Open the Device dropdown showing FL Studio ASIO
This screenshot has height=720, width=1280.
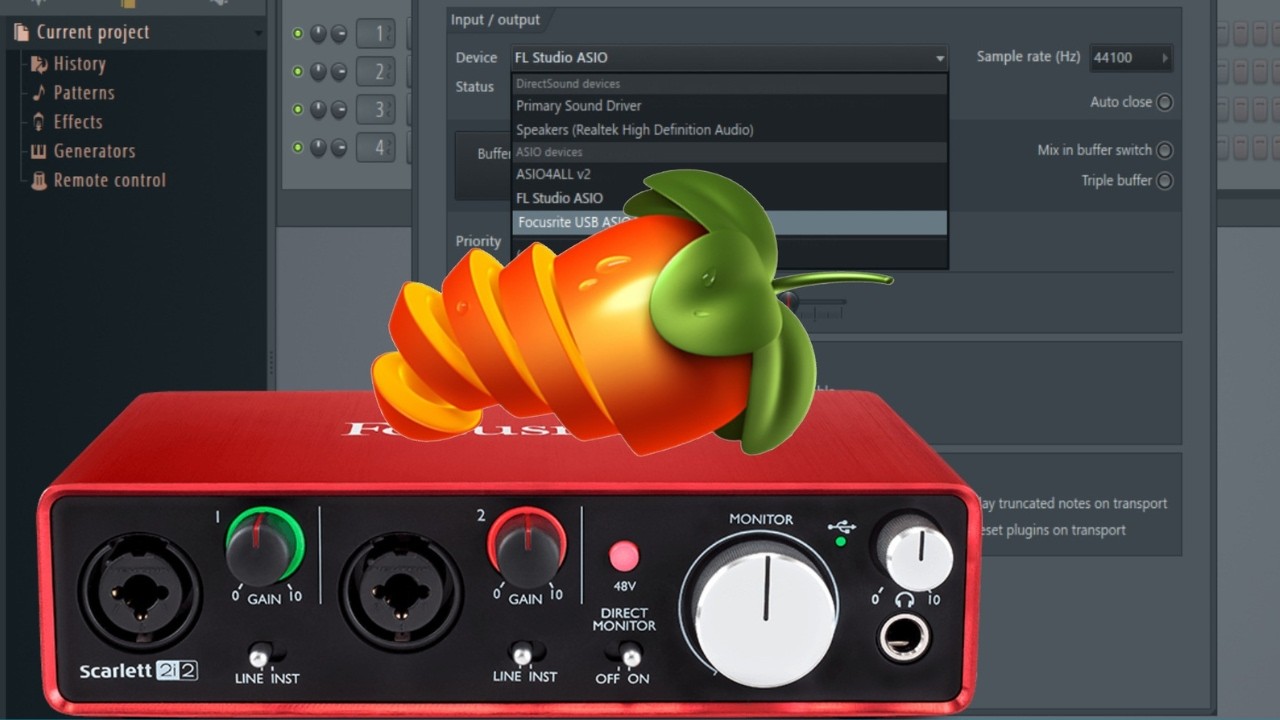[x=729, y=58]
